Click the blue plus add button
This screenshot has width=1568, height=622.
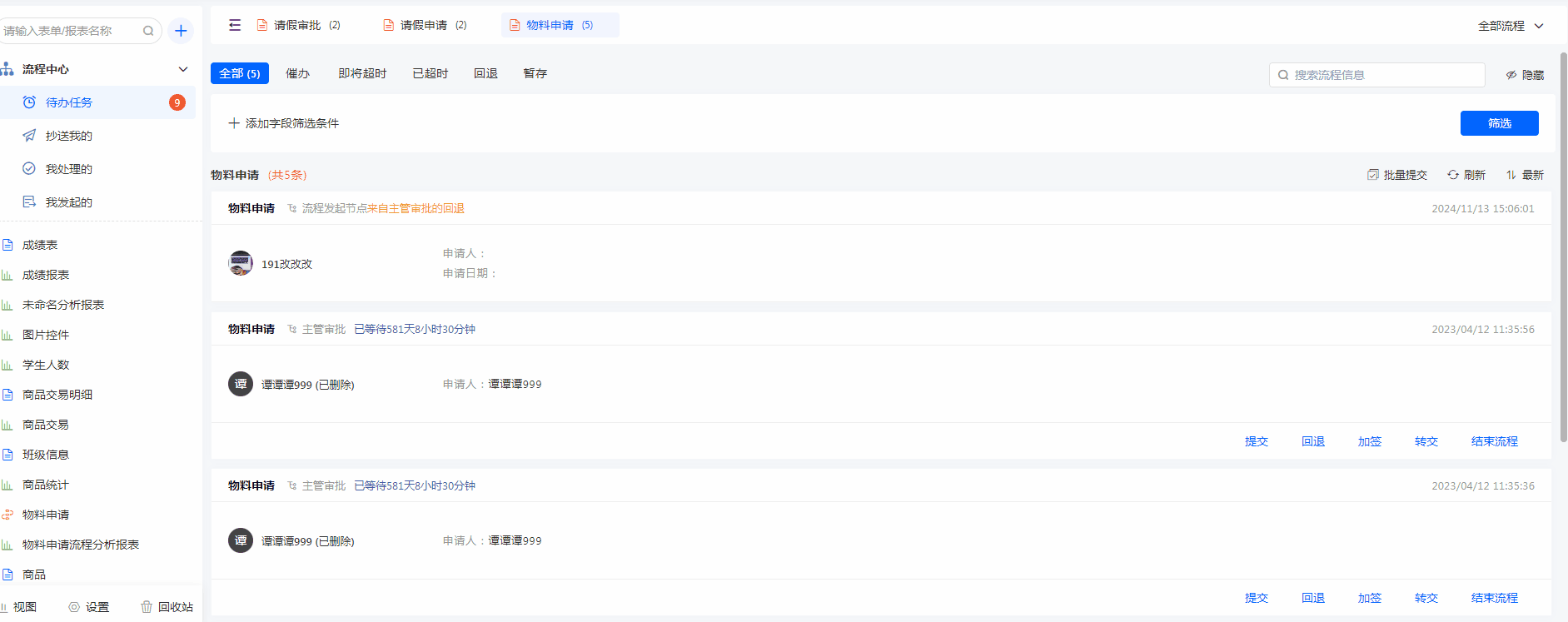point(181,31)
